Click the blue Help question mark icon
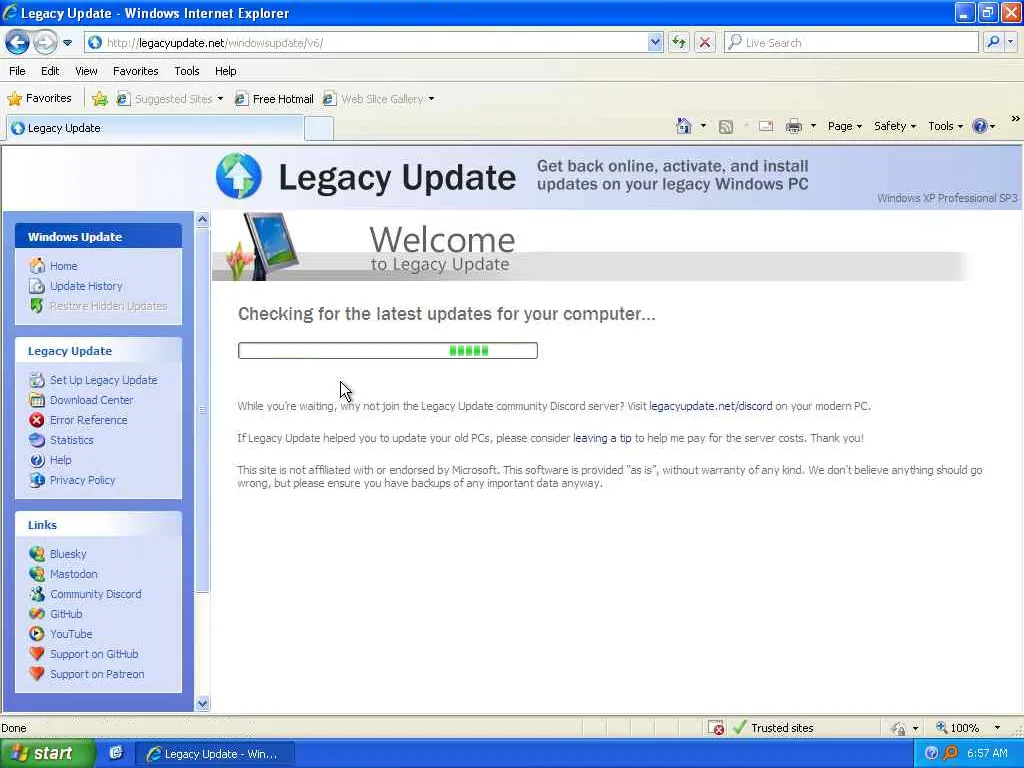1024x768 pixels. [980, 126]
